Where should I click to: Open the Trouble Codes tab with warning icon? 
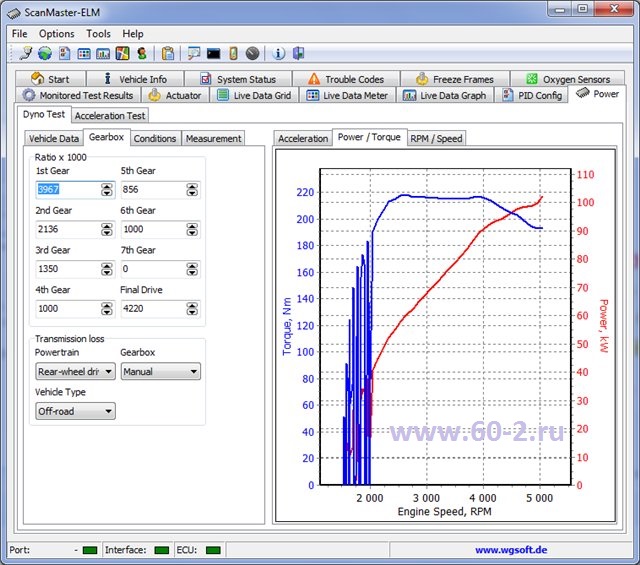point(345,79)
